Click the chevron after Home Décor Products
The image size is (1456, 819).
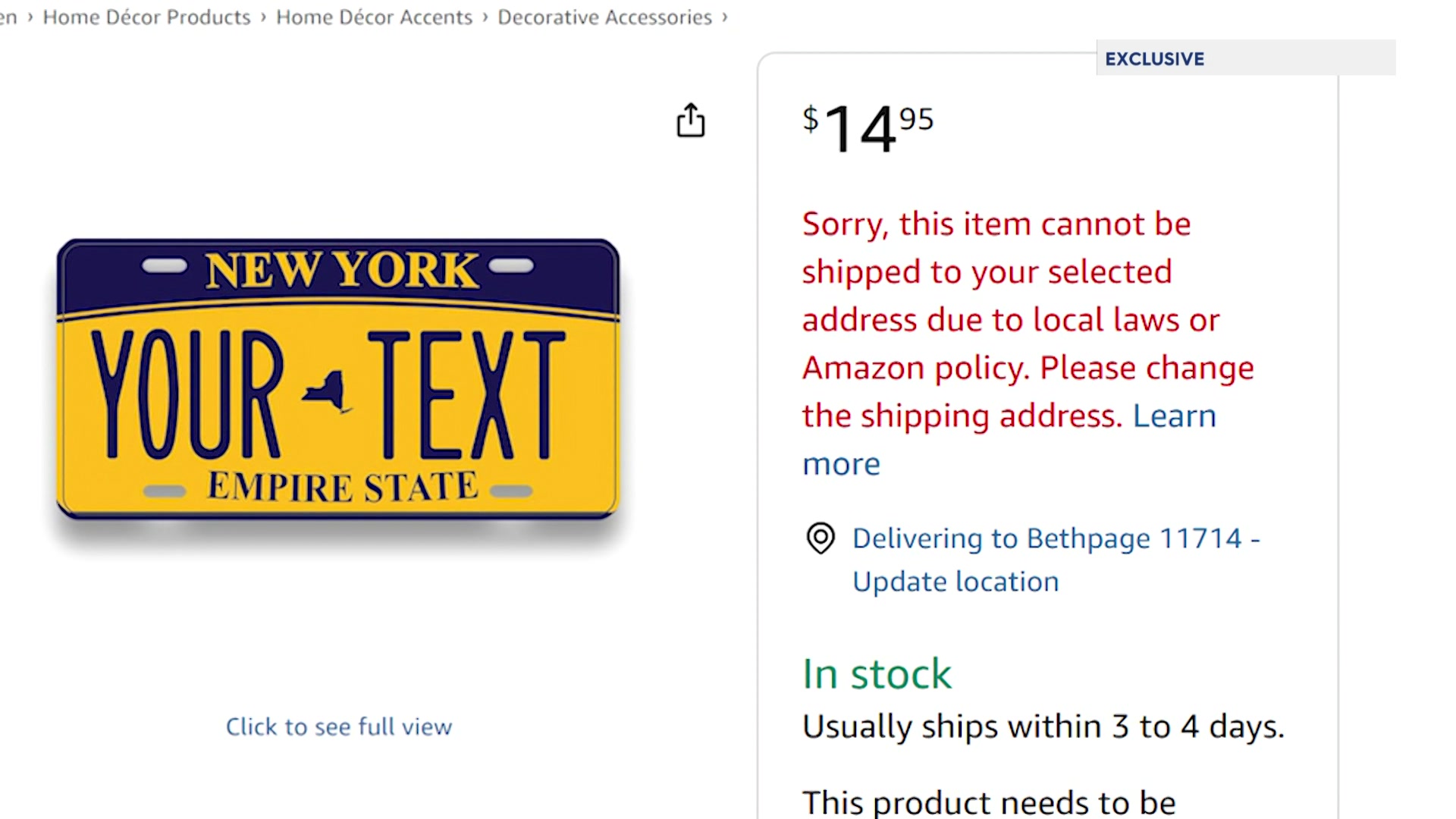(263, 17)
